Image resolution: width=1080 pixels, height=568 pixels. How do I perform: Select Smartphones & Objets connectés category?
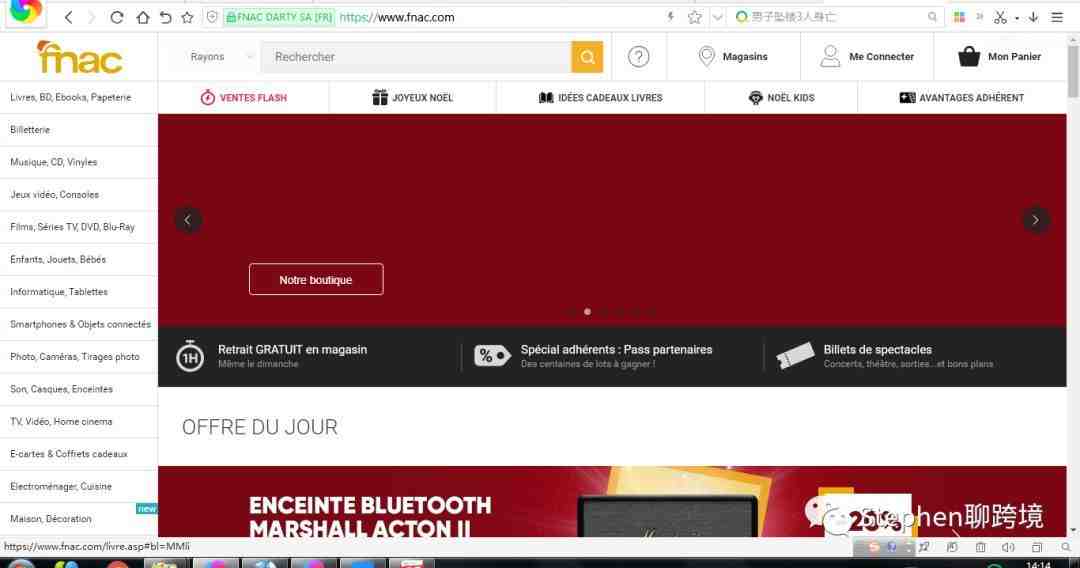click(x=79, y=324)
